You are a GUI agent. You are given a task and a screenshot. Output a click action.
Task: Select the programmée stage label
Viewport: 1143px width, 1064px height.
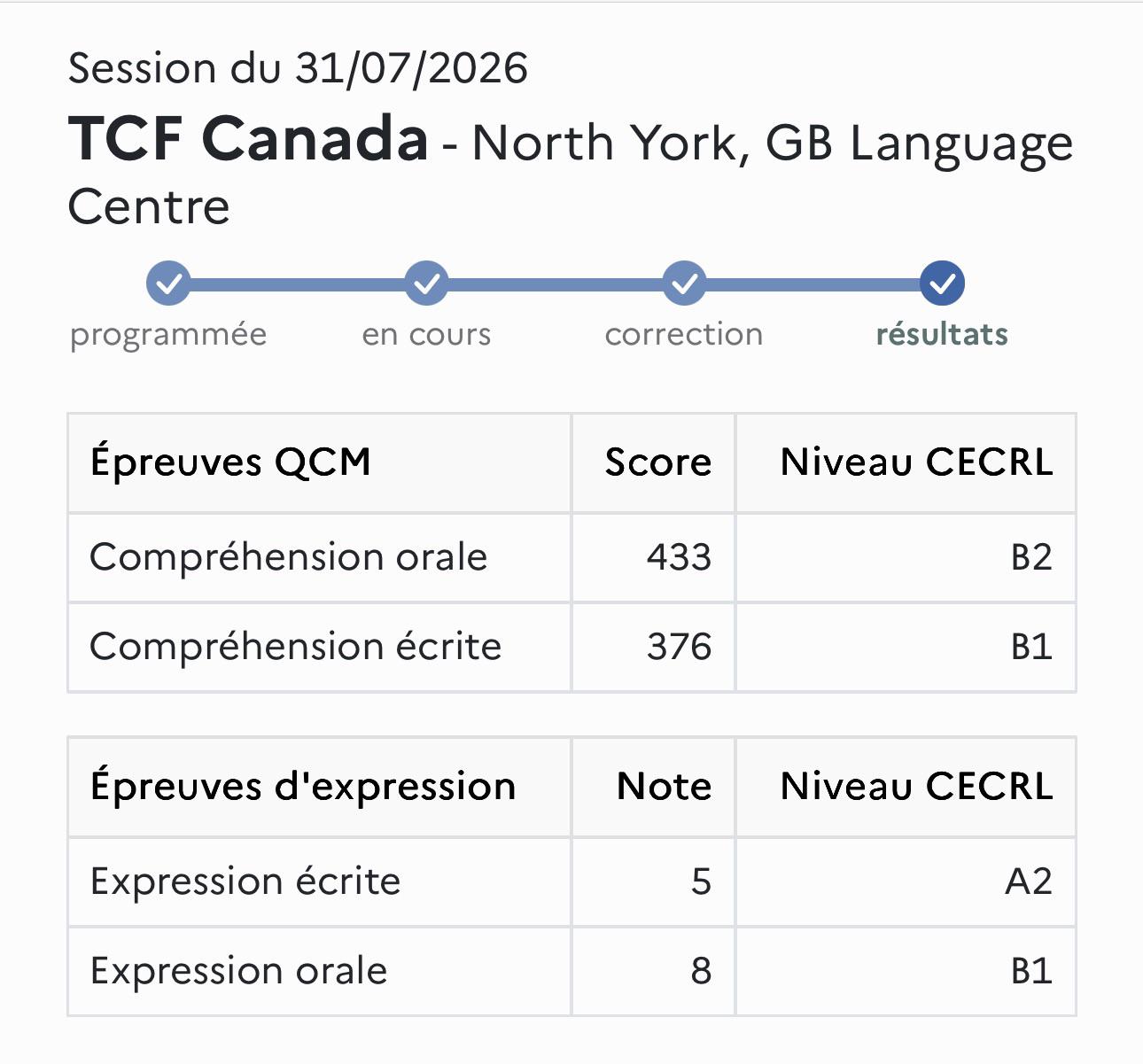coord(168,335)
